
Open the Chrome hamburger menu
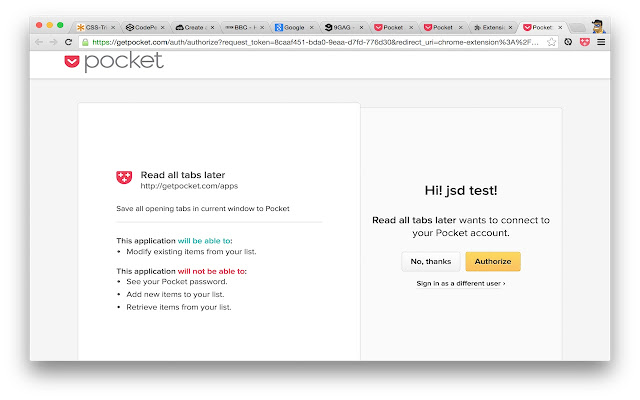601,42
